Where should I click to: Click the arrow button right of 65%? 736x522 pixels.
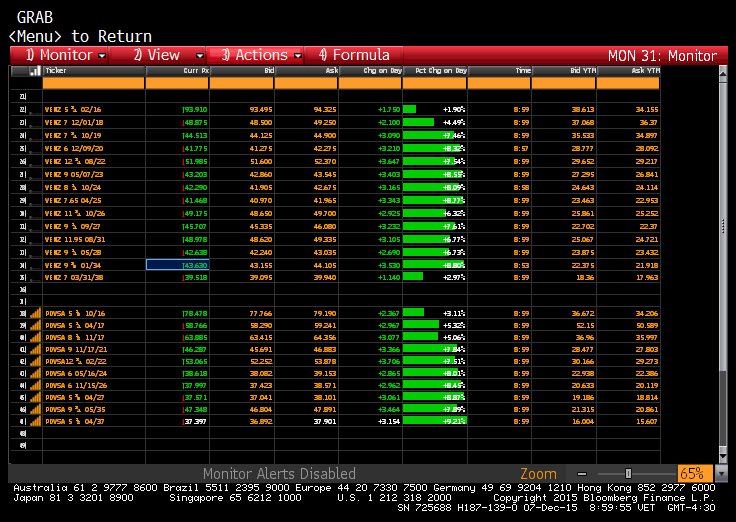coord(721,473)
